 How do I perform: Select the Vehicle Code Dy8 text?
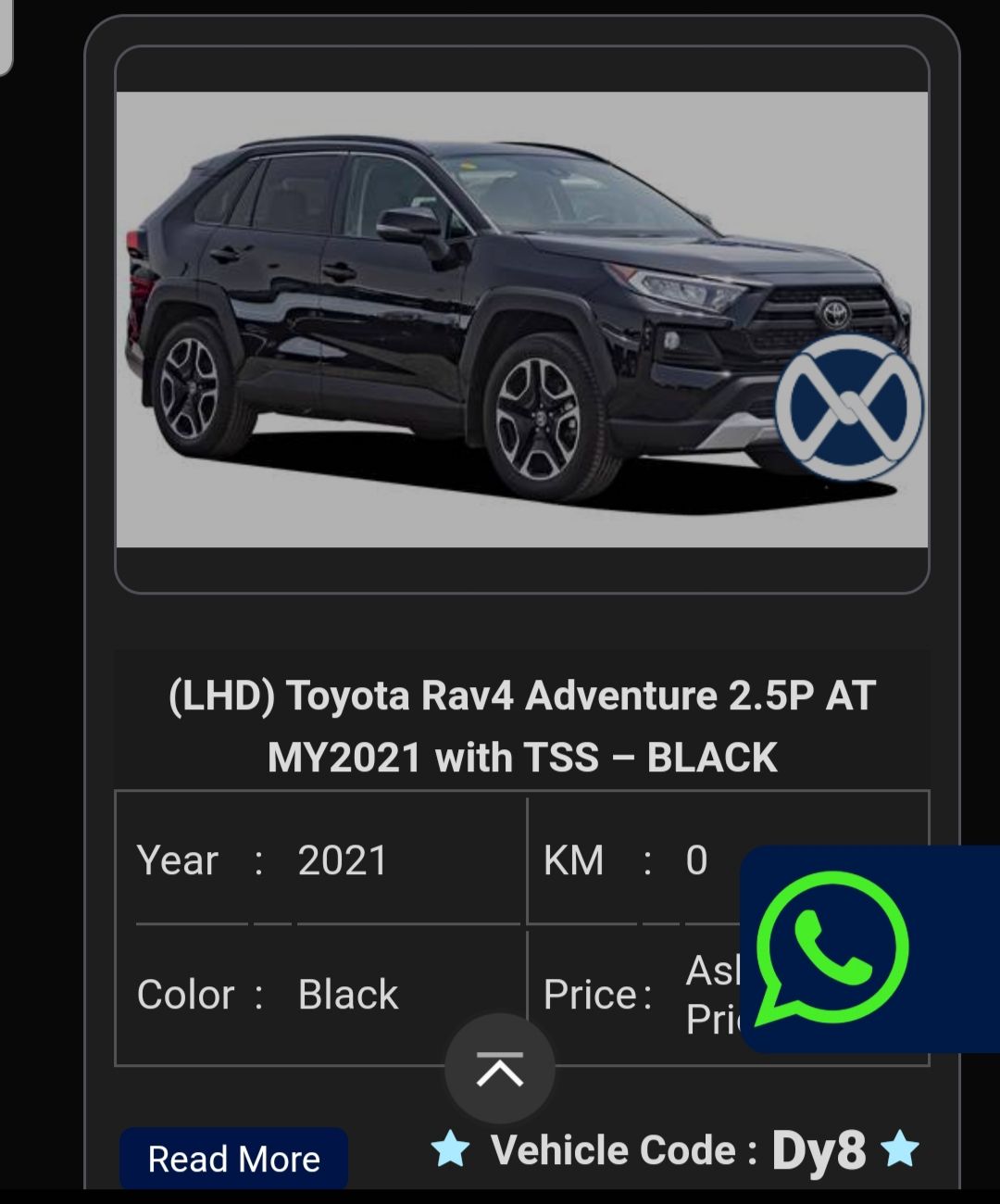click(679, 1150)
